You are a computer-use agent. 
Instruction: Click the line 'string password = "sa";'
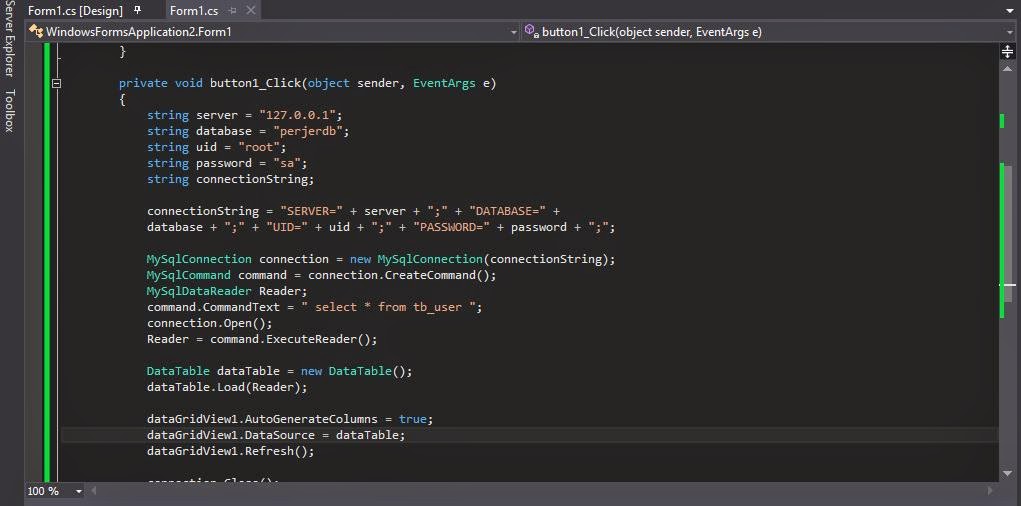tap(227, 163)
